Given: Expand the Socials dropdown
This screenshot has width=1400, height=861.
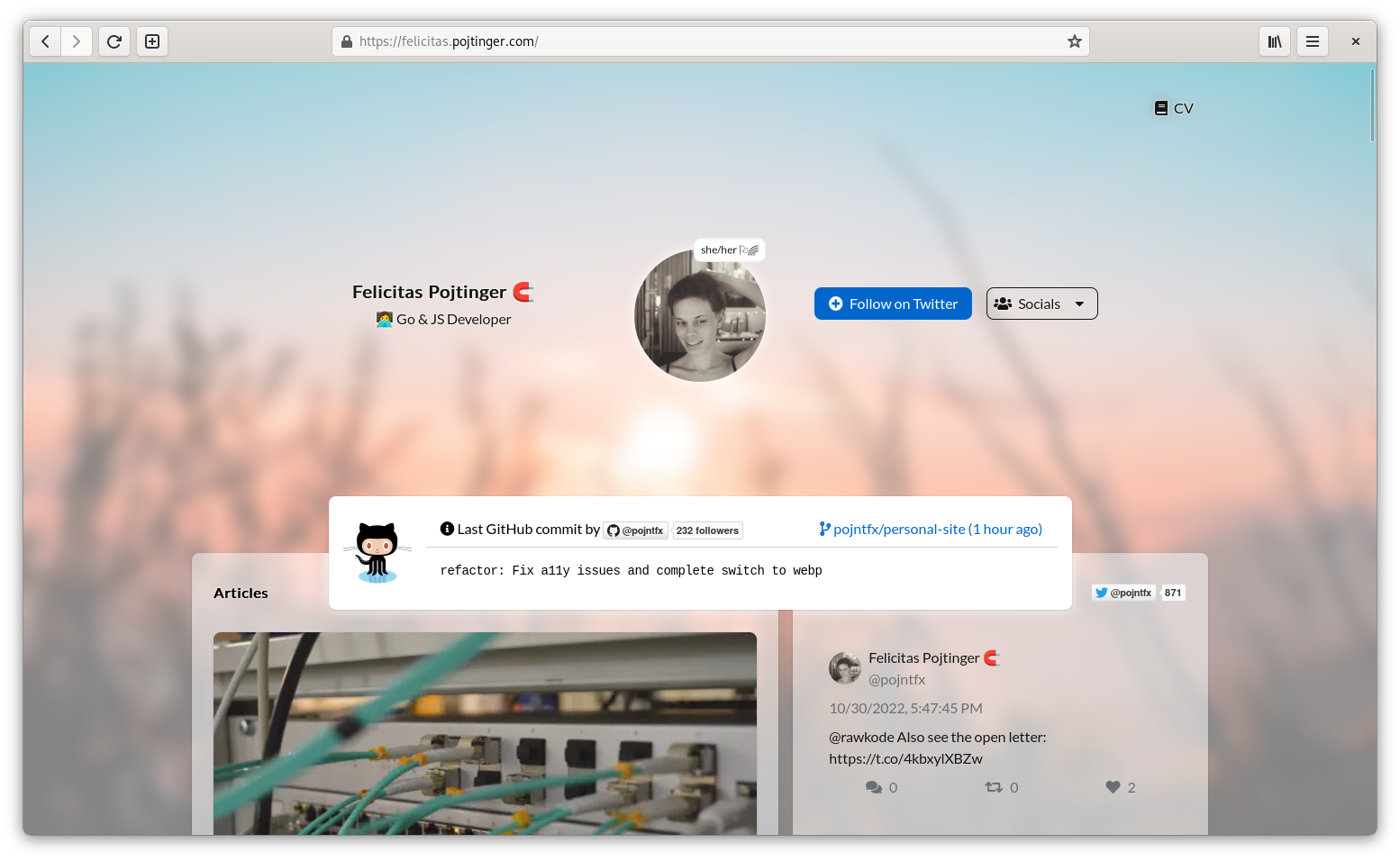Looking at the screenshot, I should pos(1041,304).
